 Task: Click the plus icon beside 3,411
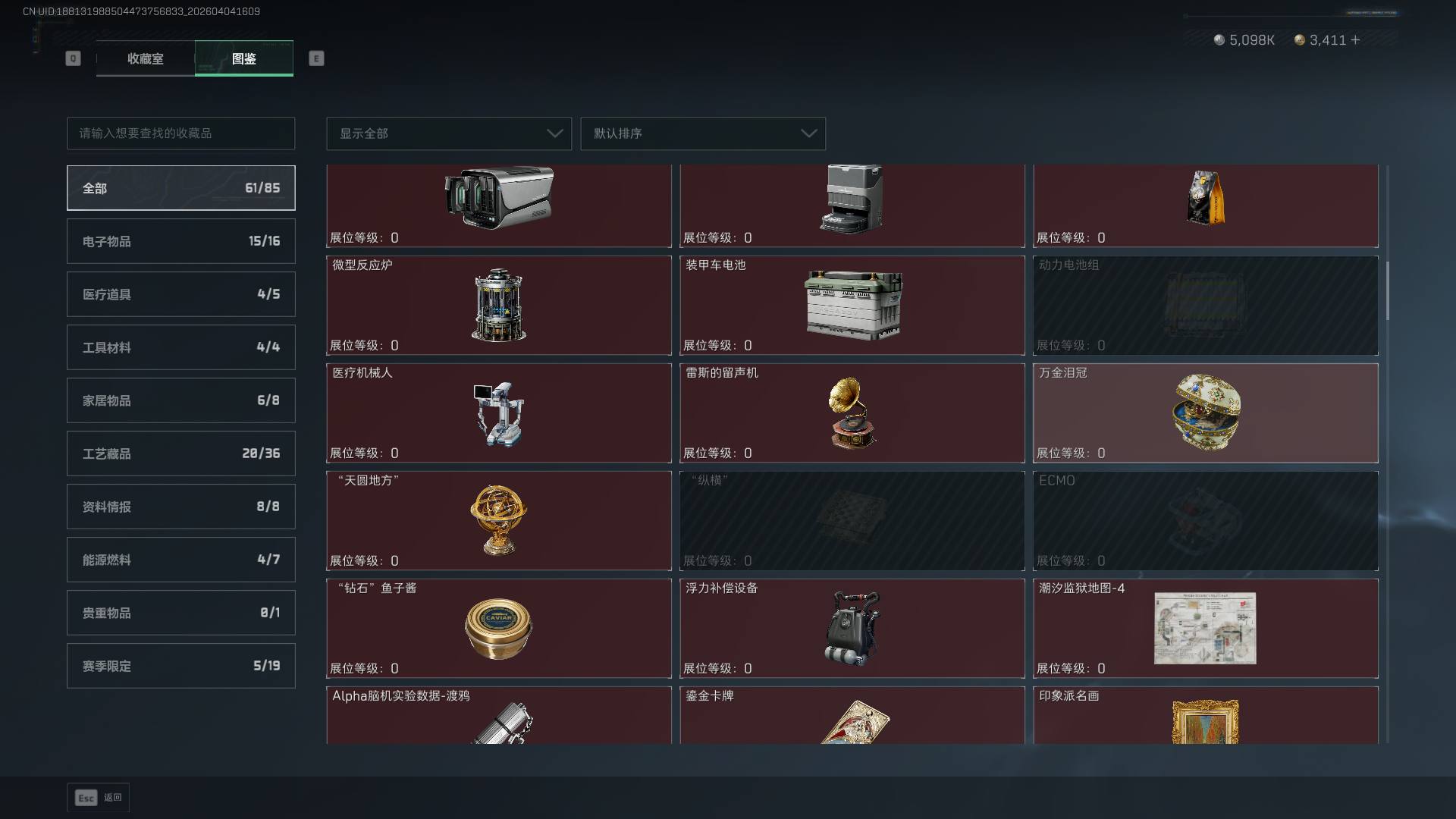pyautogui.click(x=1355, y=40)
